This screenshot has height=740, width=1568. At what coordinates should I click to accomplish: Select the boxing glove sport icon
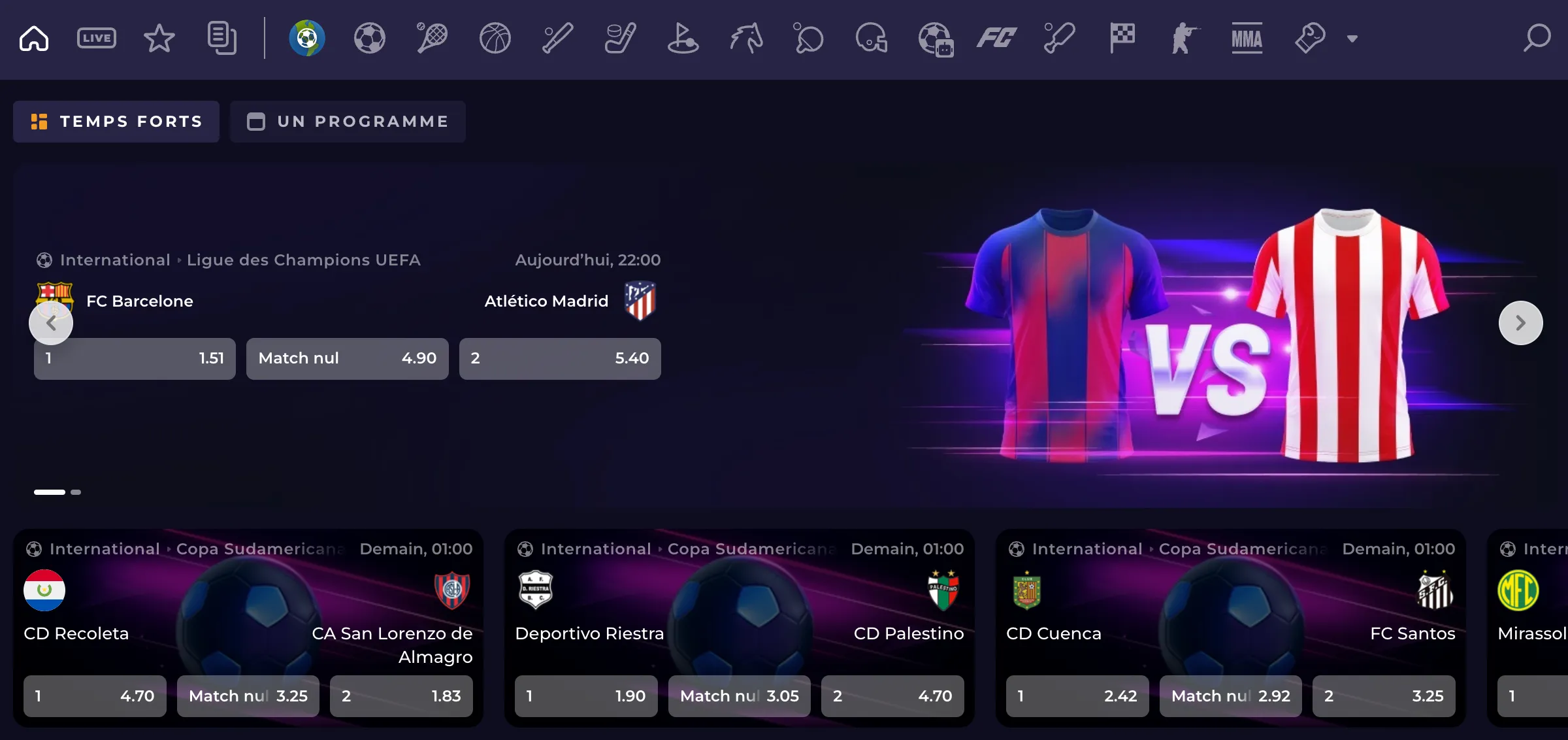pyautogui.click(x=1310, y=39)
